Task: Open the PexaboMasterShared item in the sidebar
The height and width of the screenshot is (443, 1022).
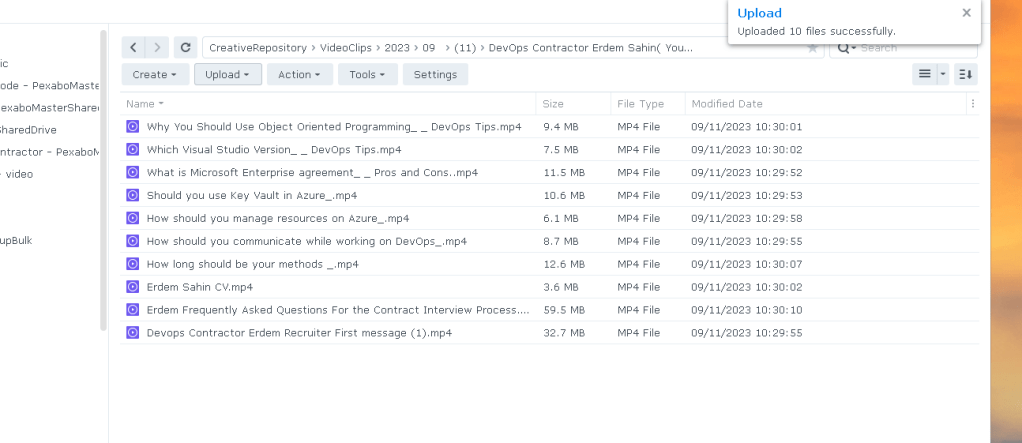Action: pyautogui.click(x=50, y=107)
